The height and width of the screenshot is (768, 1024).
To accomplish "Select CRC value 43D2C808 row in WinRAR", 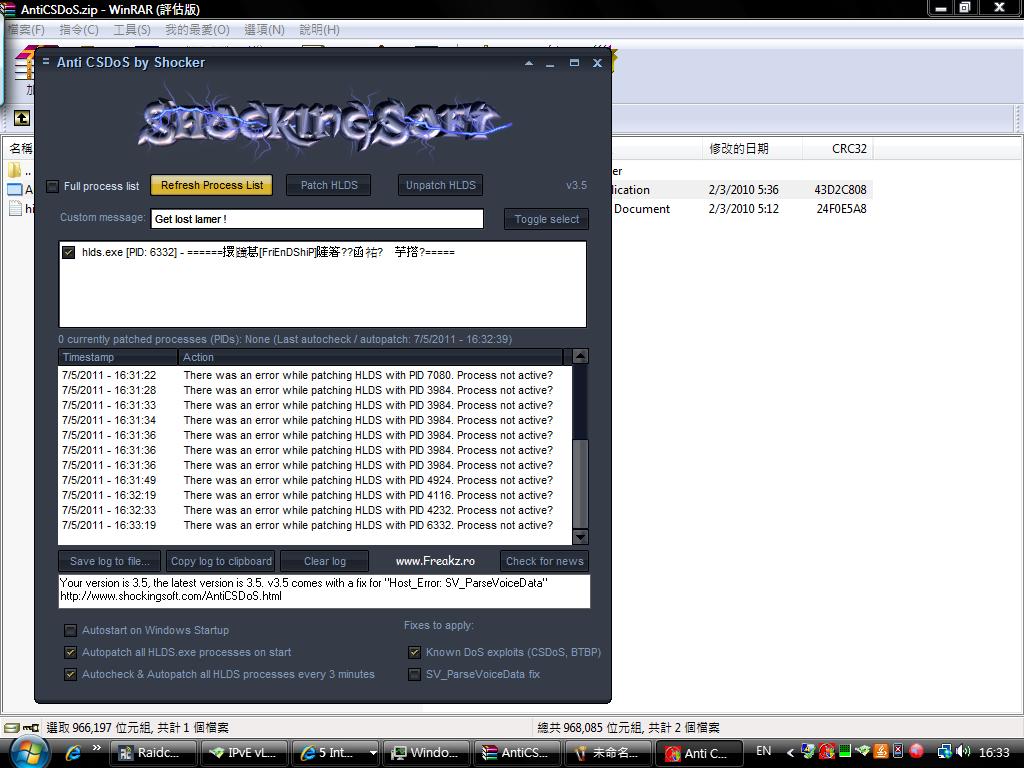I will tap(840, 189).
